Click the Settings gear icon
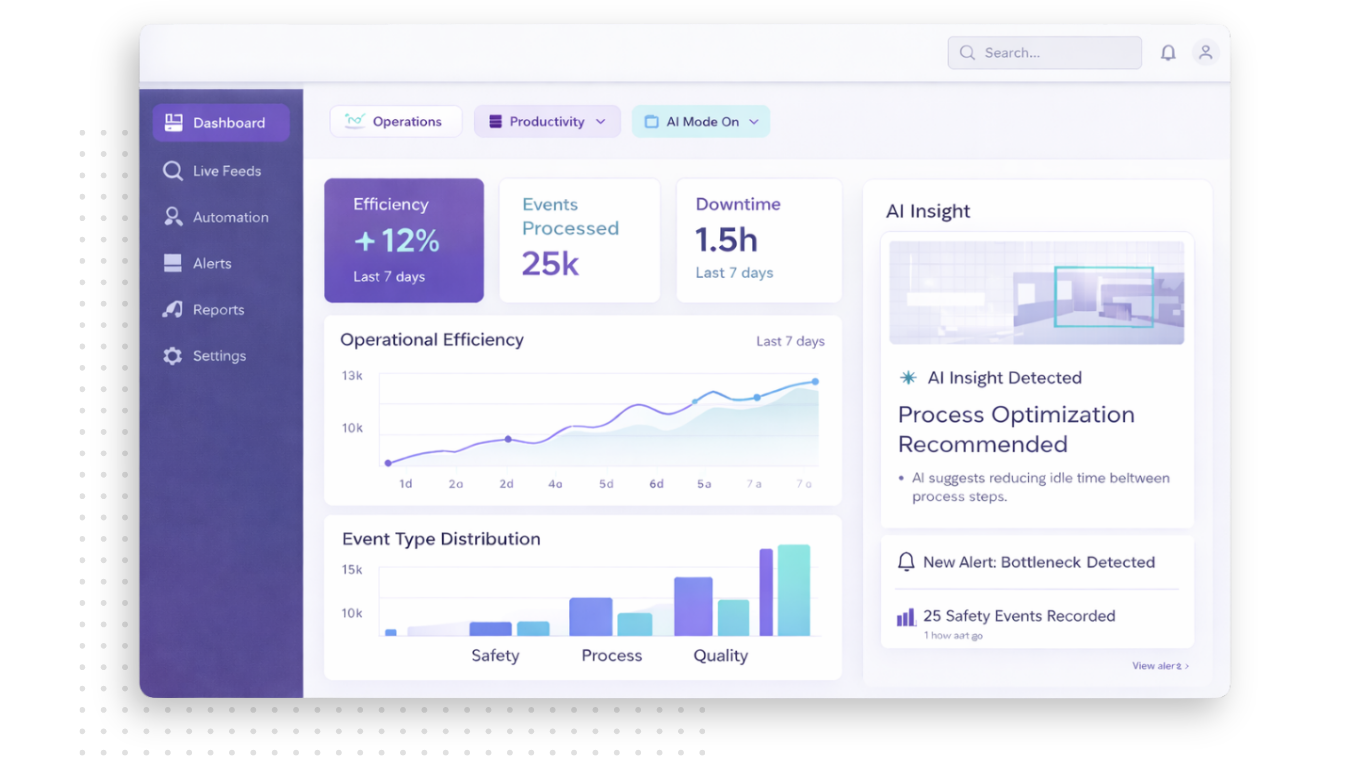Image resolution: width=1366 pixels, height=768 pixels. [x=172, y=356]
